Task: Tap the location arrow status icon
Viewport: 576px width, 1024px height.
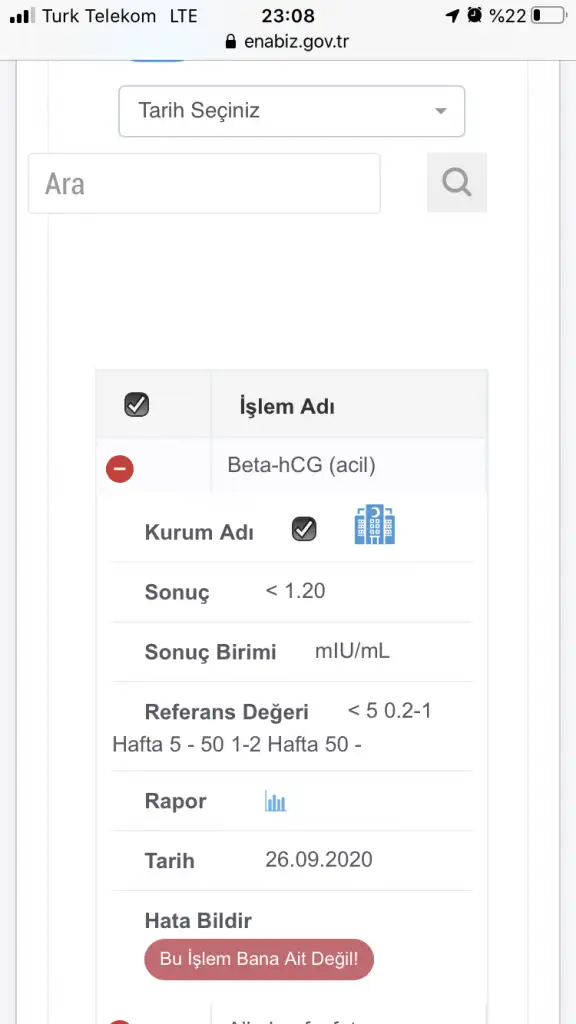Action: pos(453,16)
